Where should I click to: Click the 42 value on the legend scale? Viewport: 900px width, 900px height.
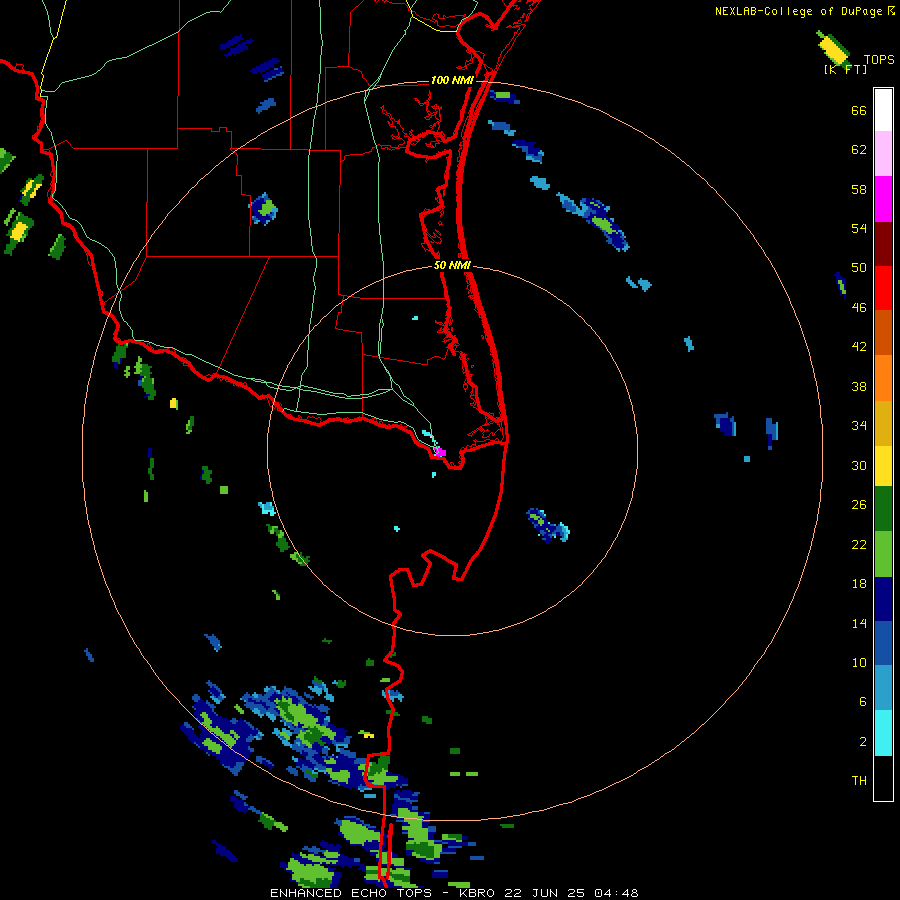[859, 347]
